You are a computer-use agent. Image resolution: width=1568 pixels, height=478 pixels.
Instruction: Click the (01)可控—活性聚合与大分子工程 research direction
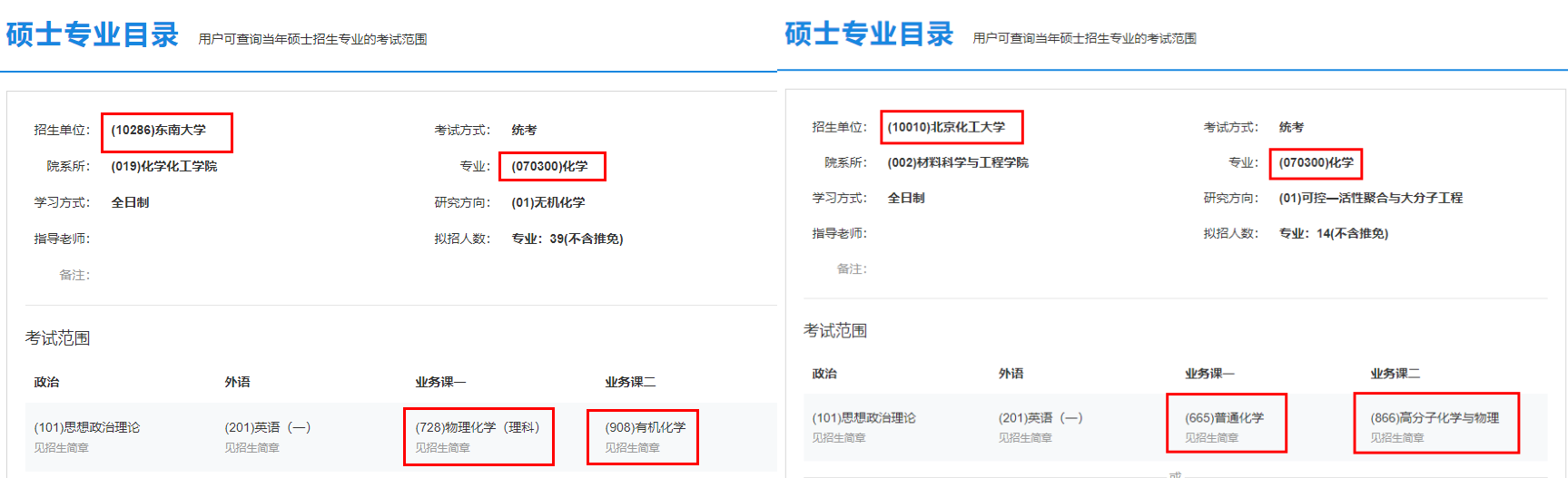tap(1371, 198)
